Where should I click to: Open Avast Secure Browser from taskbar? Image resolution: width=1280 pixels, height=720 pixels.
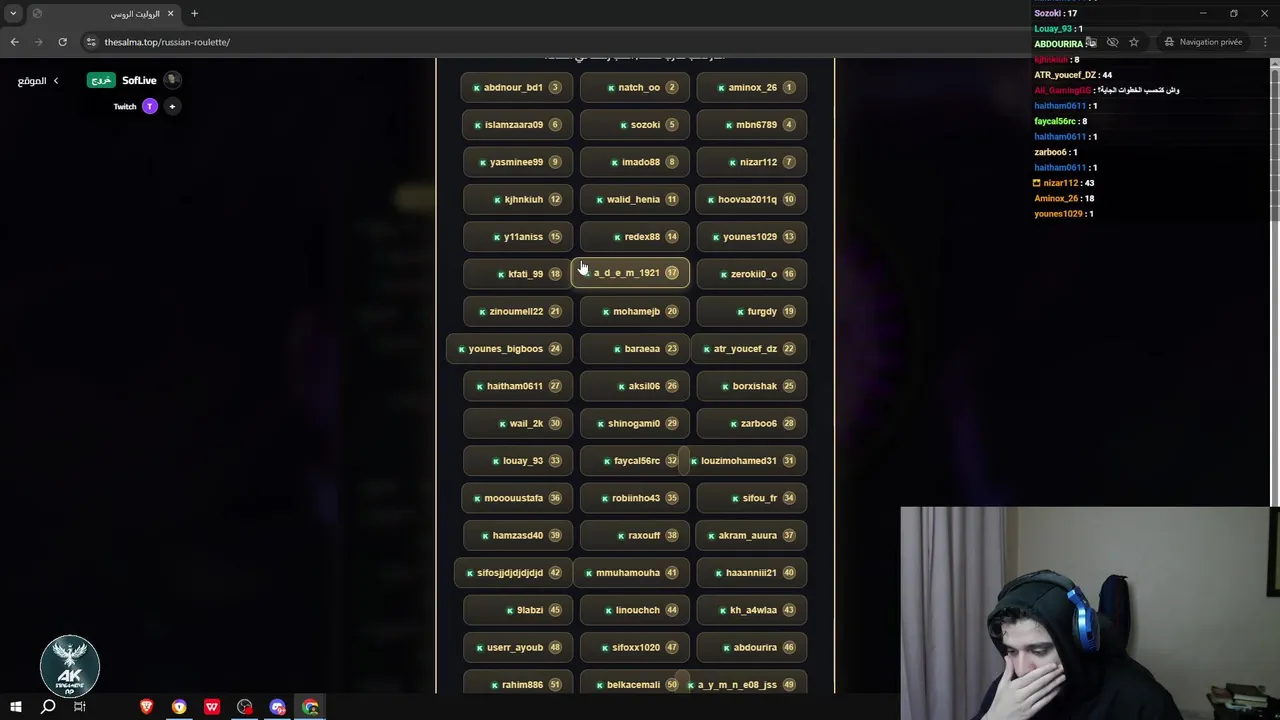[179, 707]
